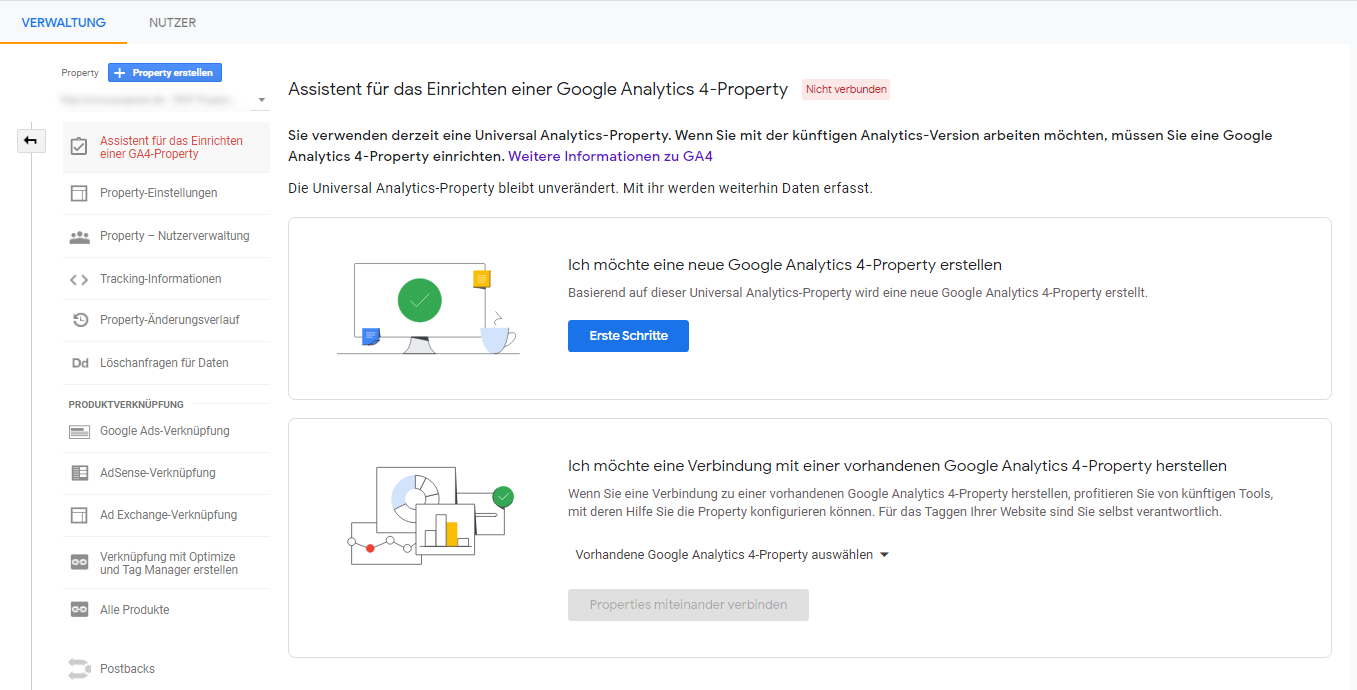Click the Property-Änderungsverlauf history clock icon

(x=79, y=321)
